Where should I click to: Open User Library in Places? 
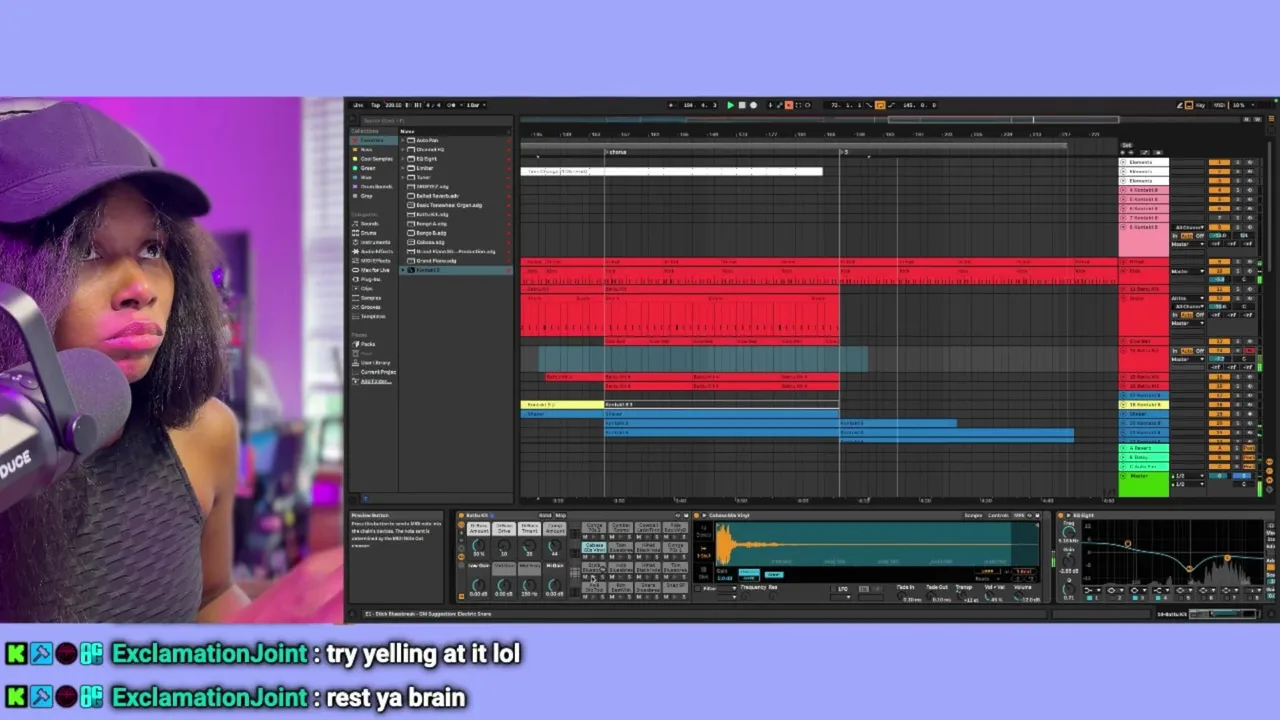(375, 363)
